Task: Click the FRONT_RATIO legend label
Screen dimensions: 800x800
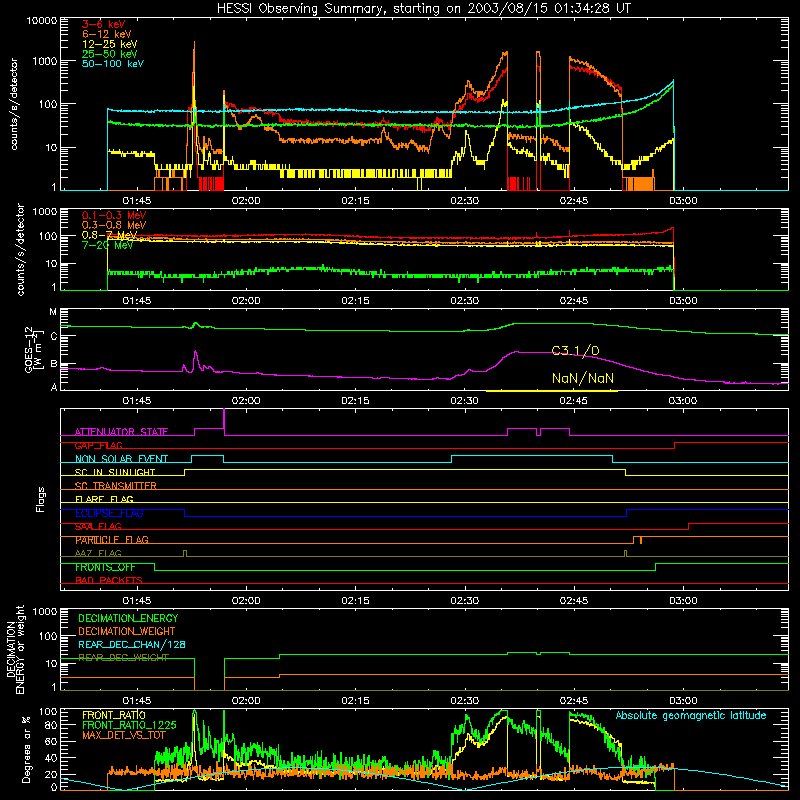Action: pyautogui.click(x=114, y=715)
